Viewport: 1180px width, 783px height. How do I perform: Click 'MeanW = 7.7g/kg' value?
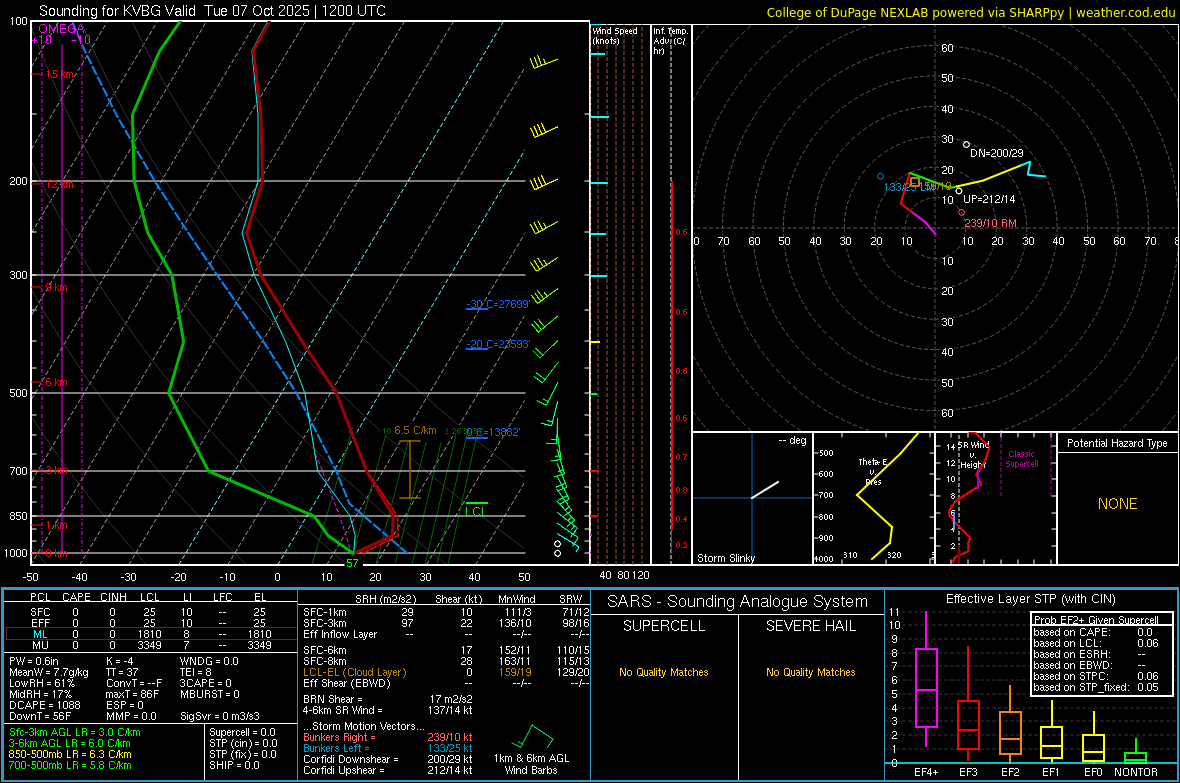[48, 672]
